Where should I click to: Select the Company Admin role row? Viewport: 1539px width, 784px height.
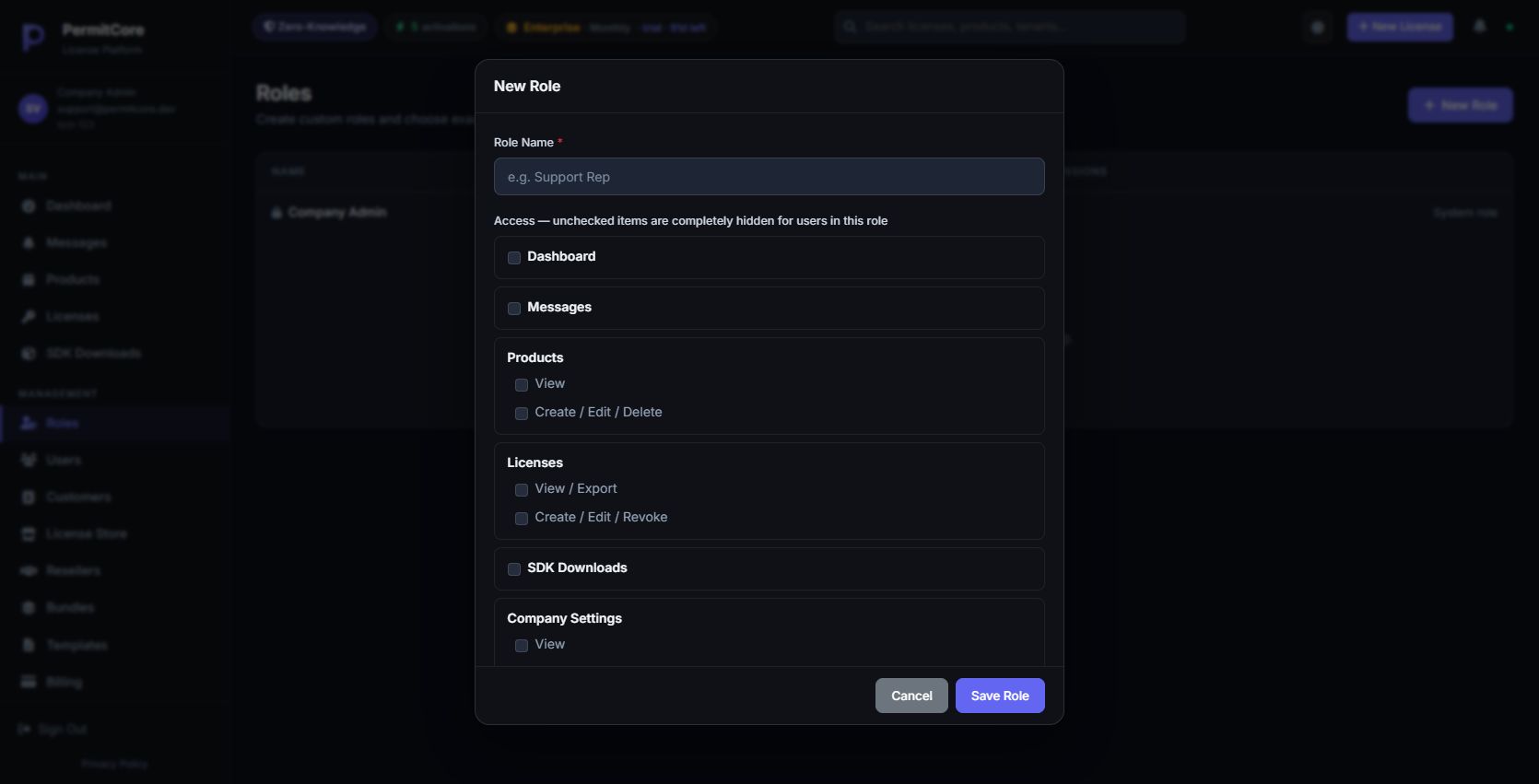(884, 213)
